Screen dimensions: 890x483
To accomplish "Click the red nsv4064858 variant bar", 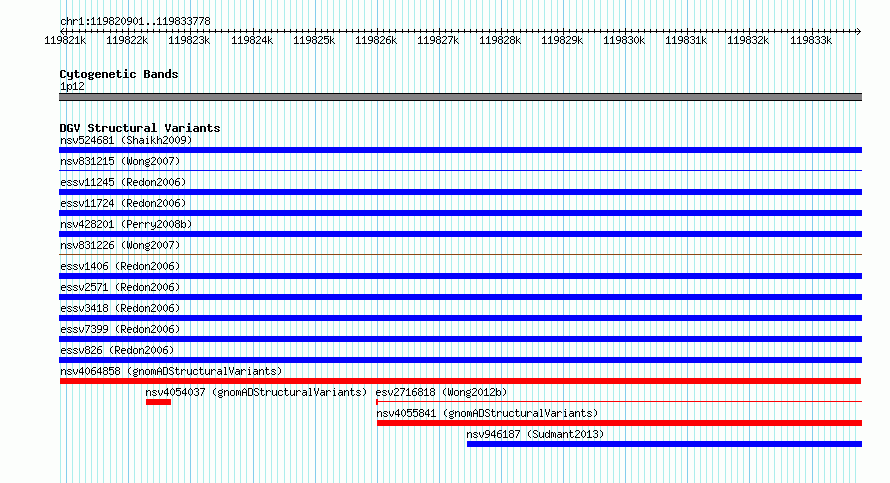I will point(460,381).
